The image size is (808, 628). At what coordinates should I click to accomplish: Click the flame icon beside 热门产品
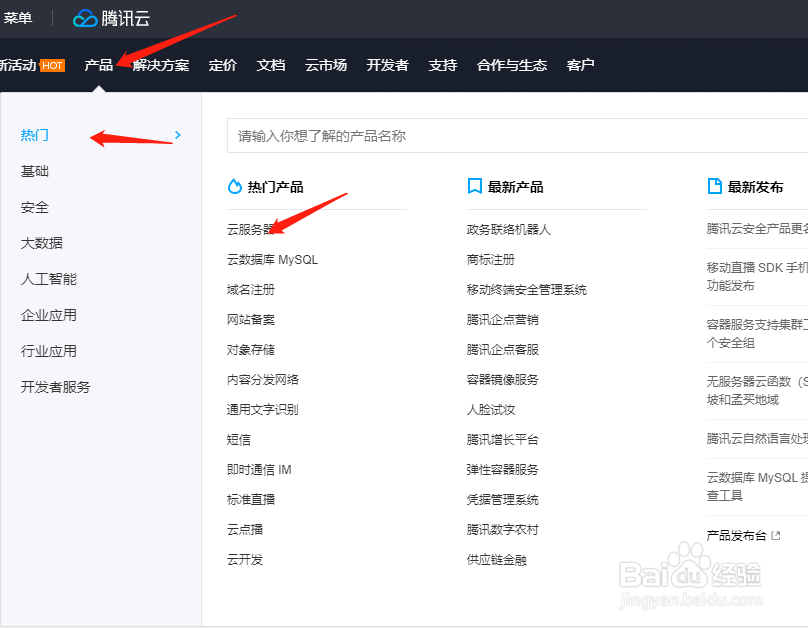click(x=234, y=186)
